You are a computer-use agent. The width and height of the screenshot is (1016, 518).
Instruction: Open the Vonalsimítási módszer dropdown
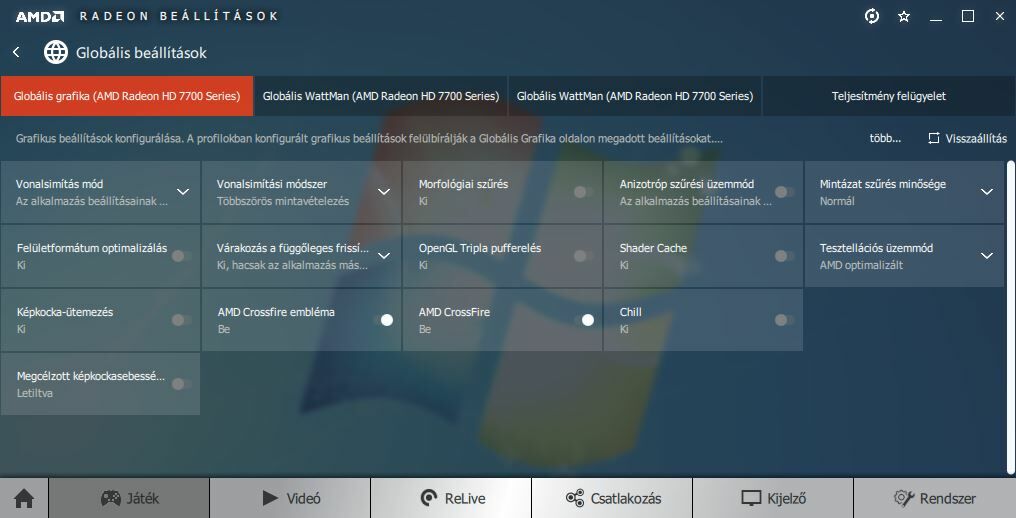(x=384, y=192)
